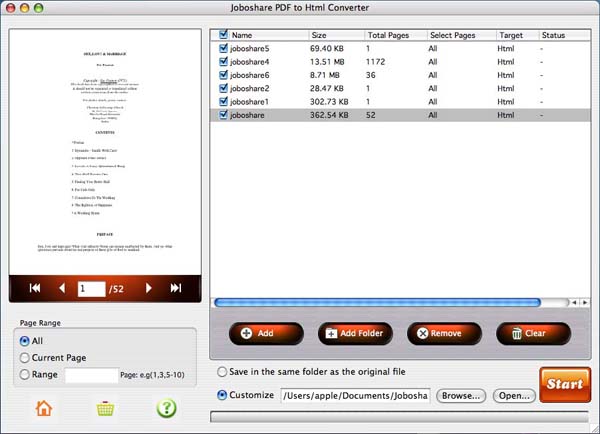Screen dimensions: 600x434
Task: Advance to the next preview page
Action: [150, 288]
